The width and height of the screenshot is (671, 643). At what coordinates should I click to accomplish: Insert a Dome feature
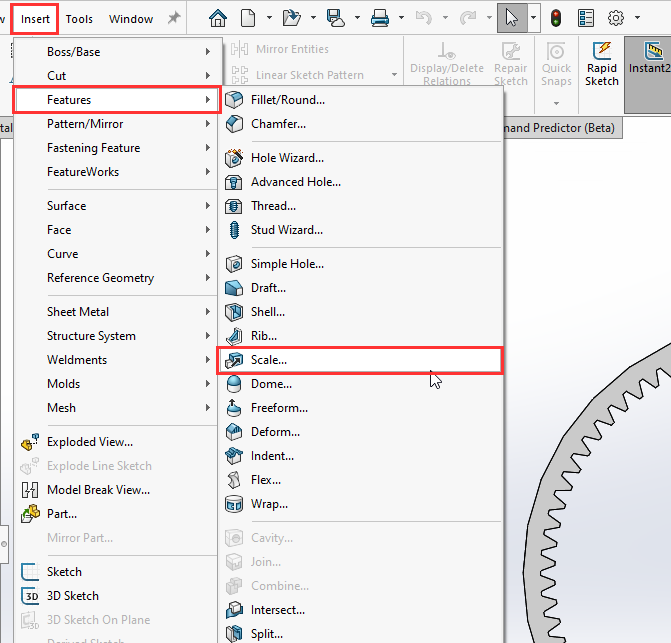[360, 384]
